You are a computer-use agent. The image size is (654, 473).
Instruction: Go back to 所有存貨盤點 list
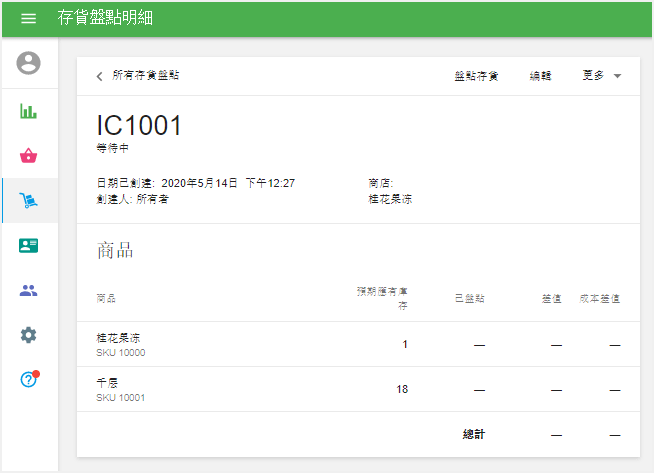[x=146, y=76]
